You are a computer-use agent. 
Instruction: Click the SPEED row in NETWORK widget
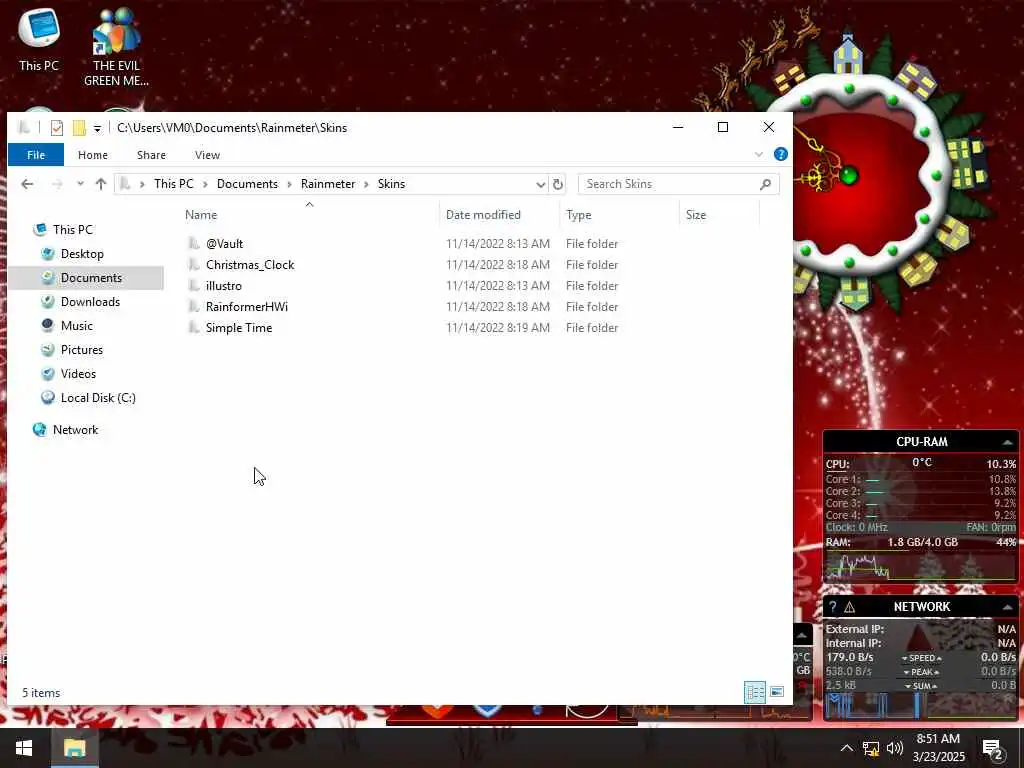pyautogui.click(x=921, y=658)
